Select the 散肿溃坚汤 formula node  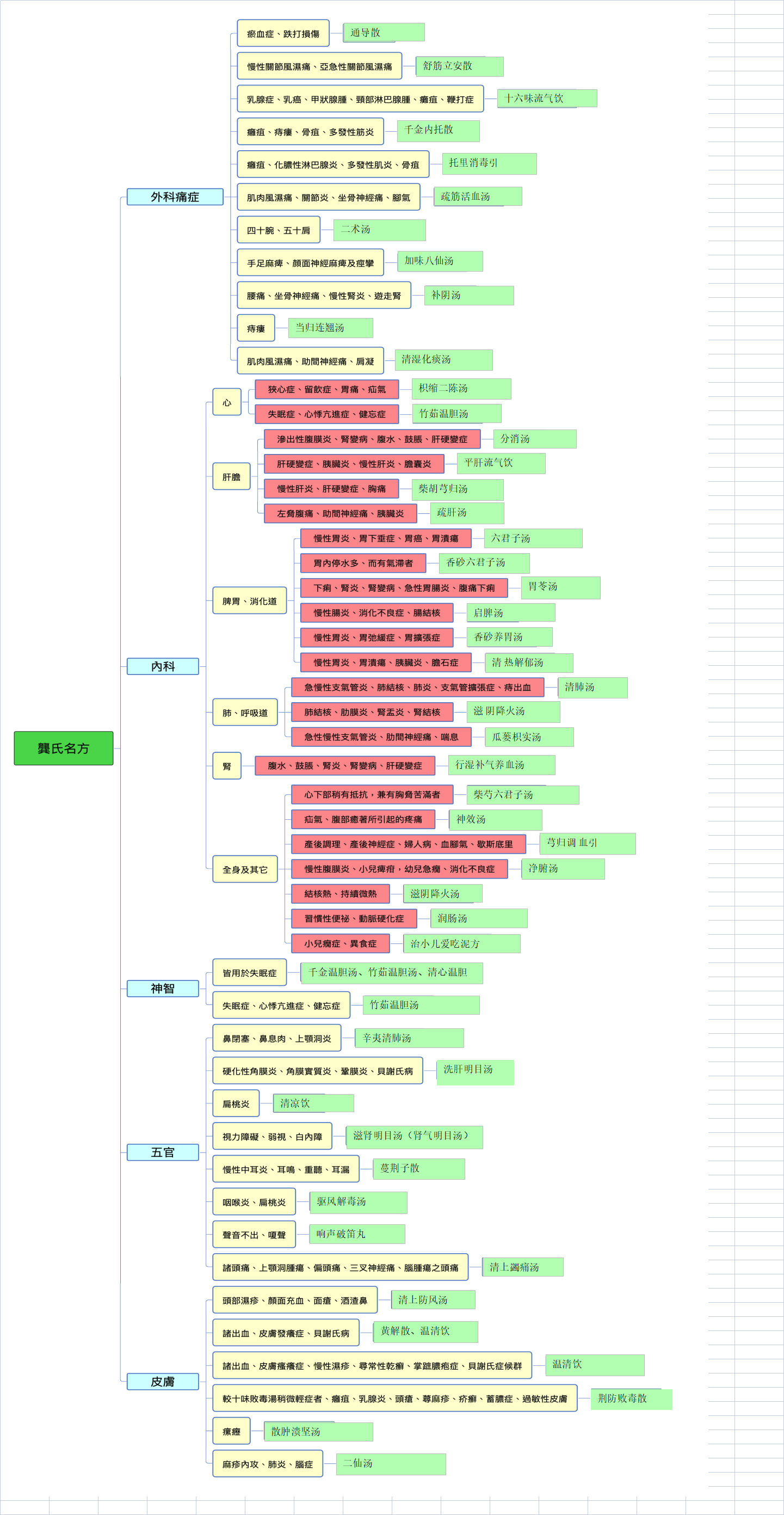point(318,1432)
